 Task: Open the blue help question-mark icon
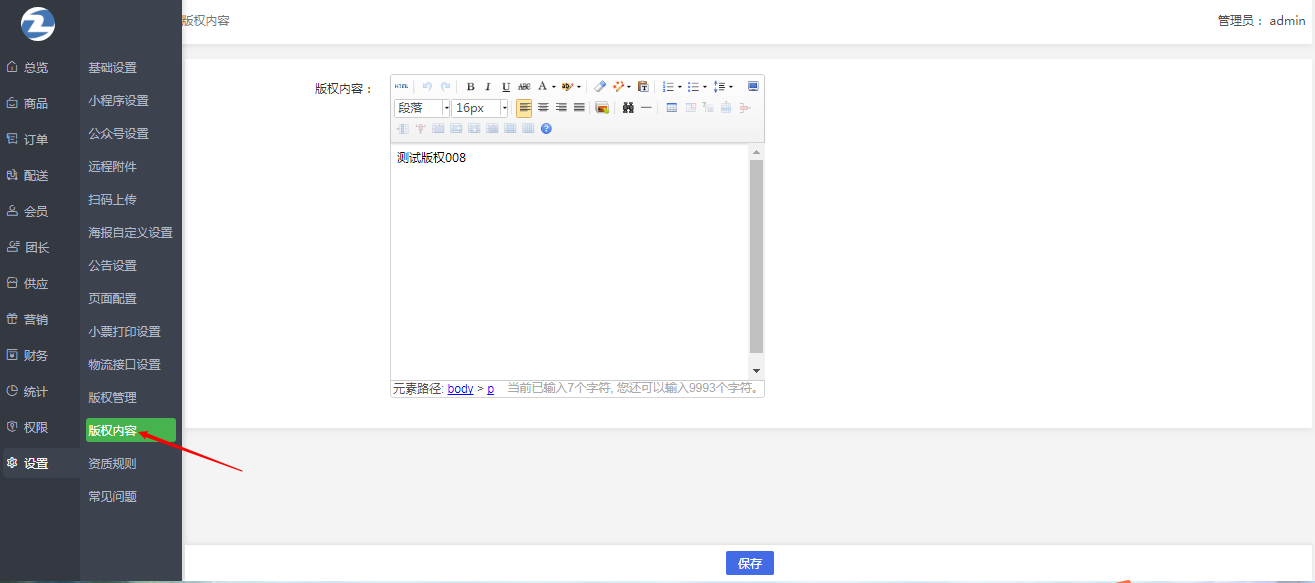pos(546,128)
